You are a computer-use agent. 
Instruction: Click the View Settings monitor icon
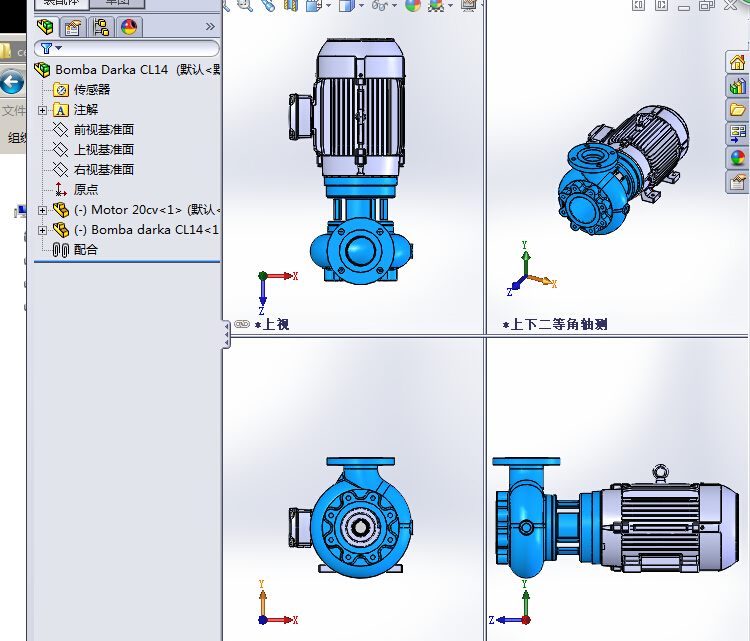click(468, 5)
